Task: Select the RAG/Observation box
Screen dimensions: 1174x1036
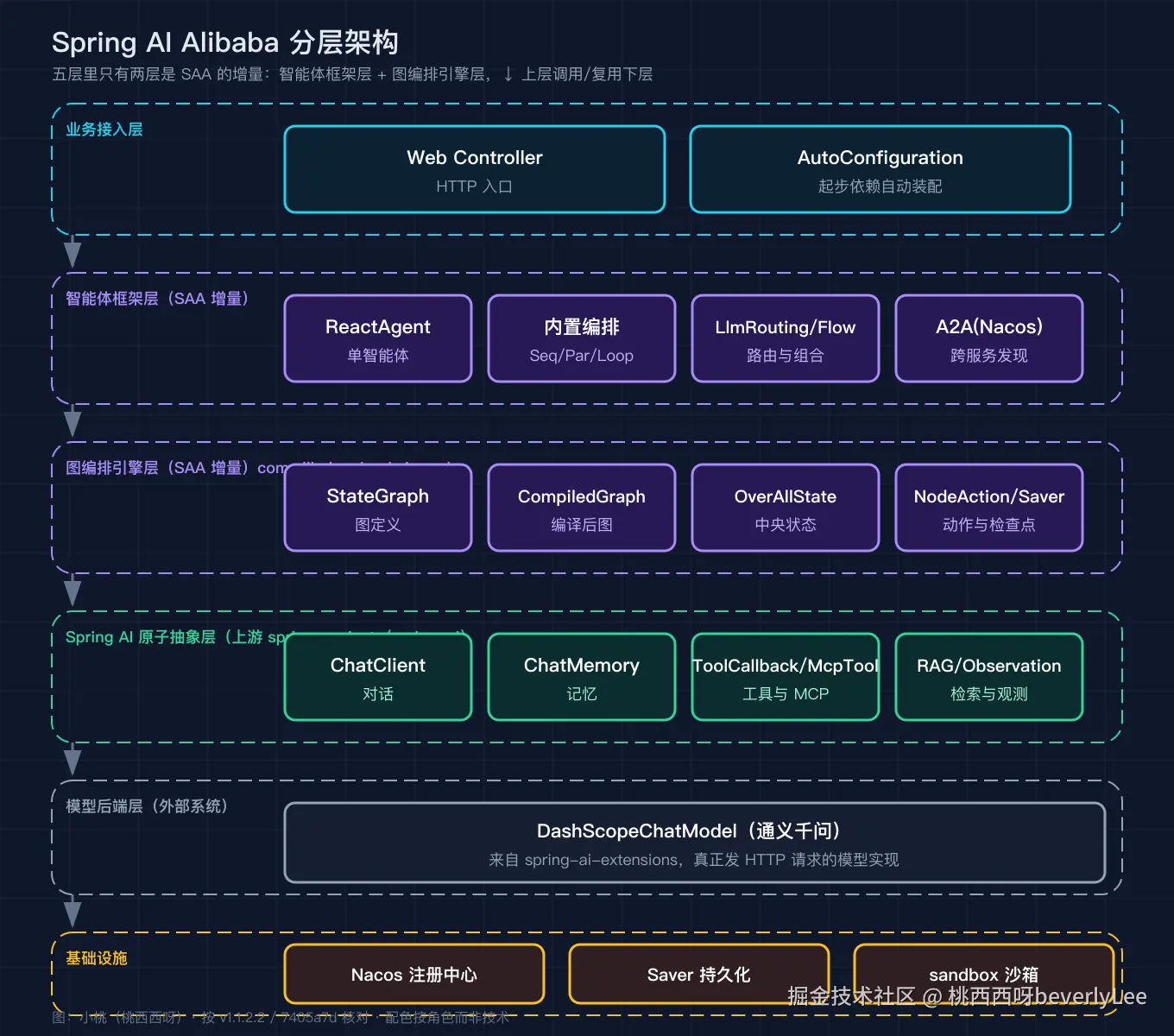Action: pos(989,677)
